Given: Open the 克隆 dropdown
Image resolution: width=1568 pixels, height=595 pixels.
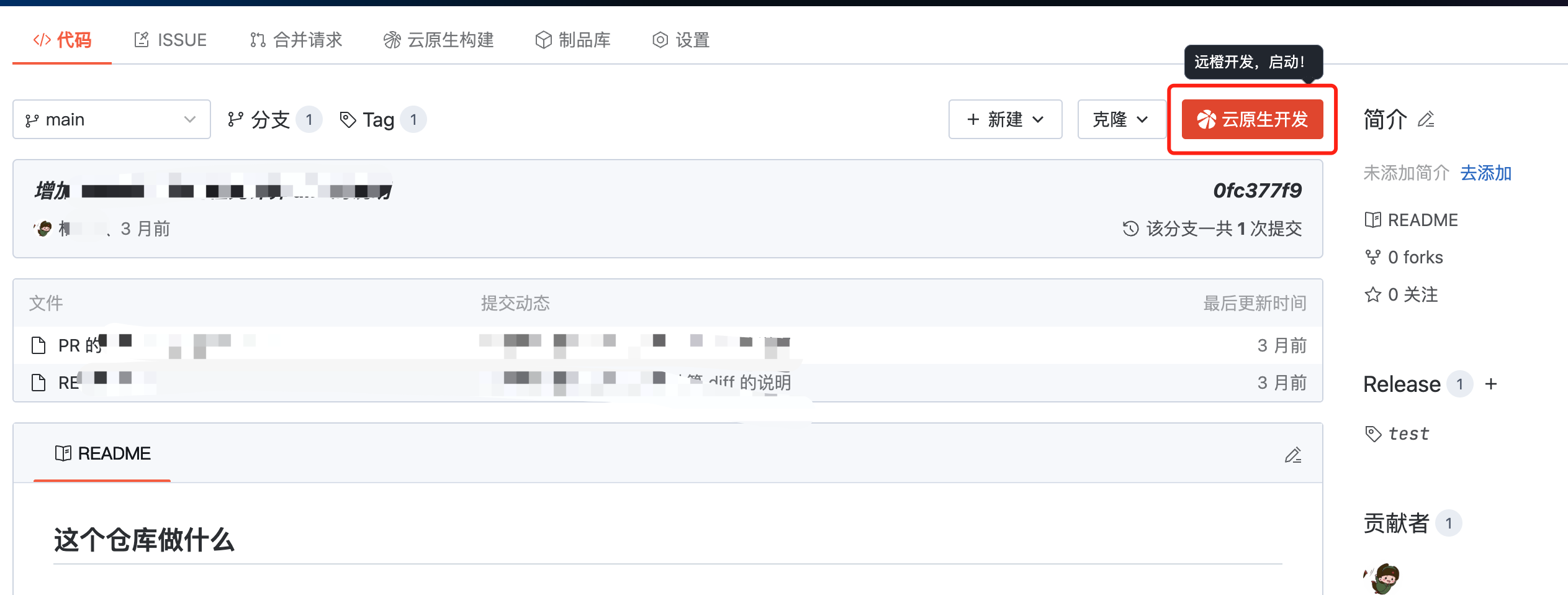Looking at the screenshot, I should pyautogui.click(x=1121, y=119).
